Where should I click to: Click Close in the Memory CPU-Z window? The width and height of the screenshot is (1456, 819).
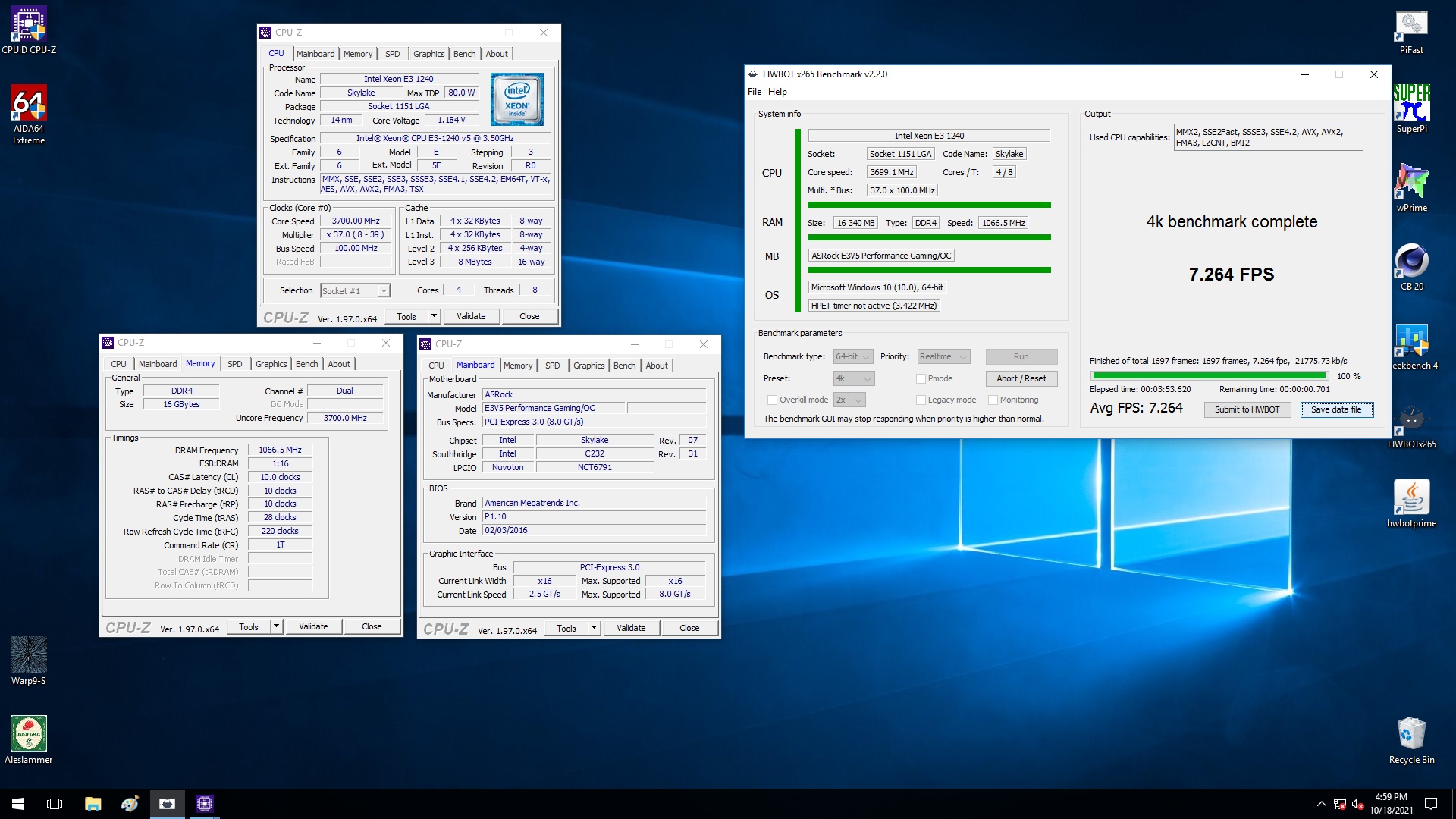point(372,626)
